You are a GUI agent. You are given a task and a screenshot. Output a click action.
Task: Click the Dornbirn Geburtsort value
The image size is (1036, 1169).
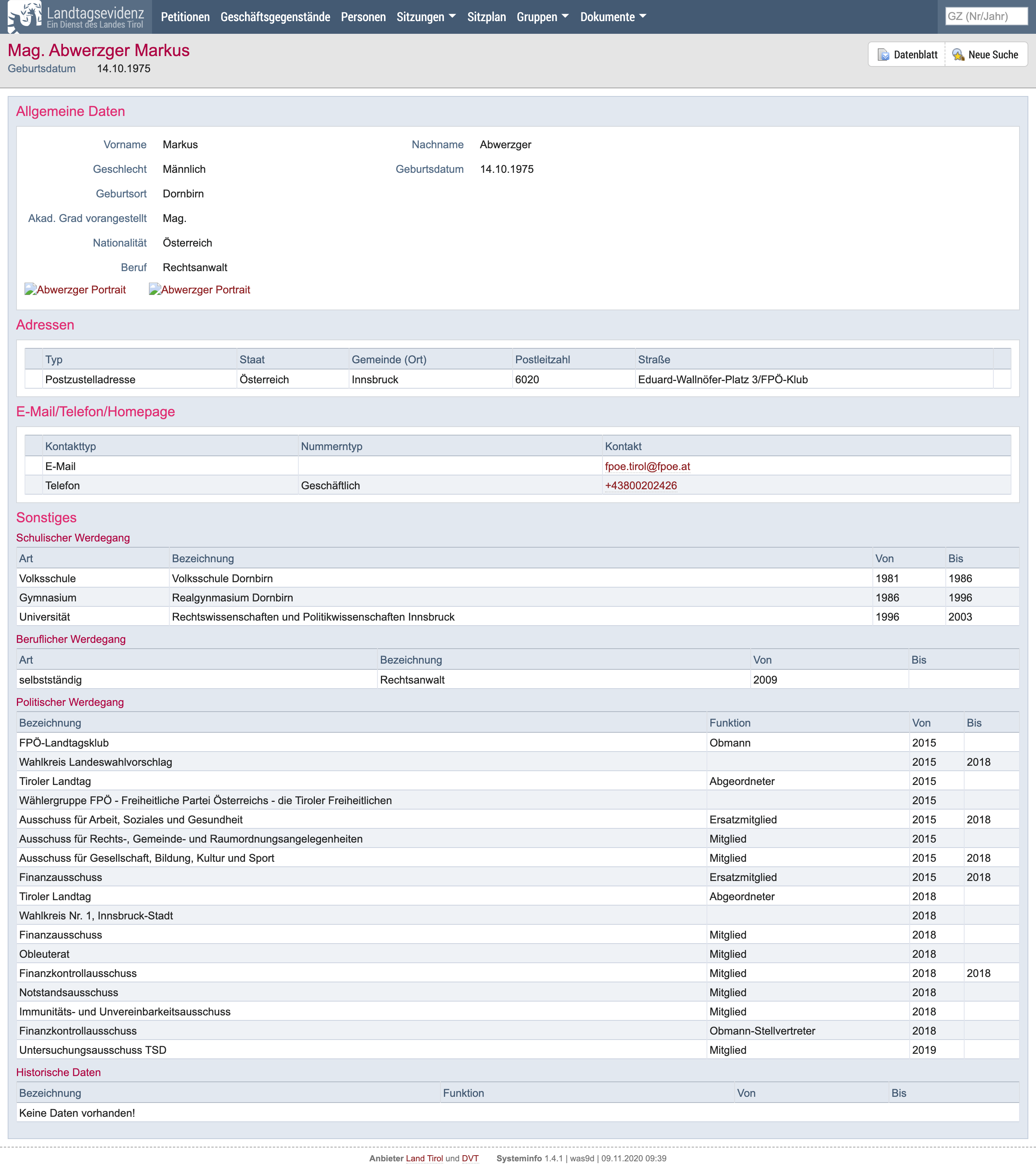click(x=183, y=194)
